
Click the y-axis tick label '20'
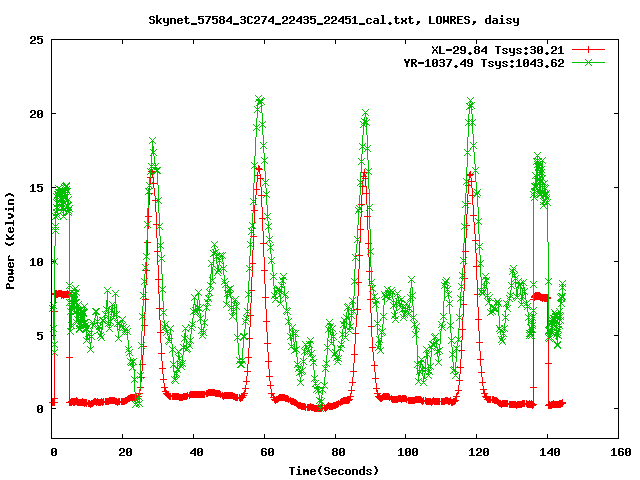(36, 114)
